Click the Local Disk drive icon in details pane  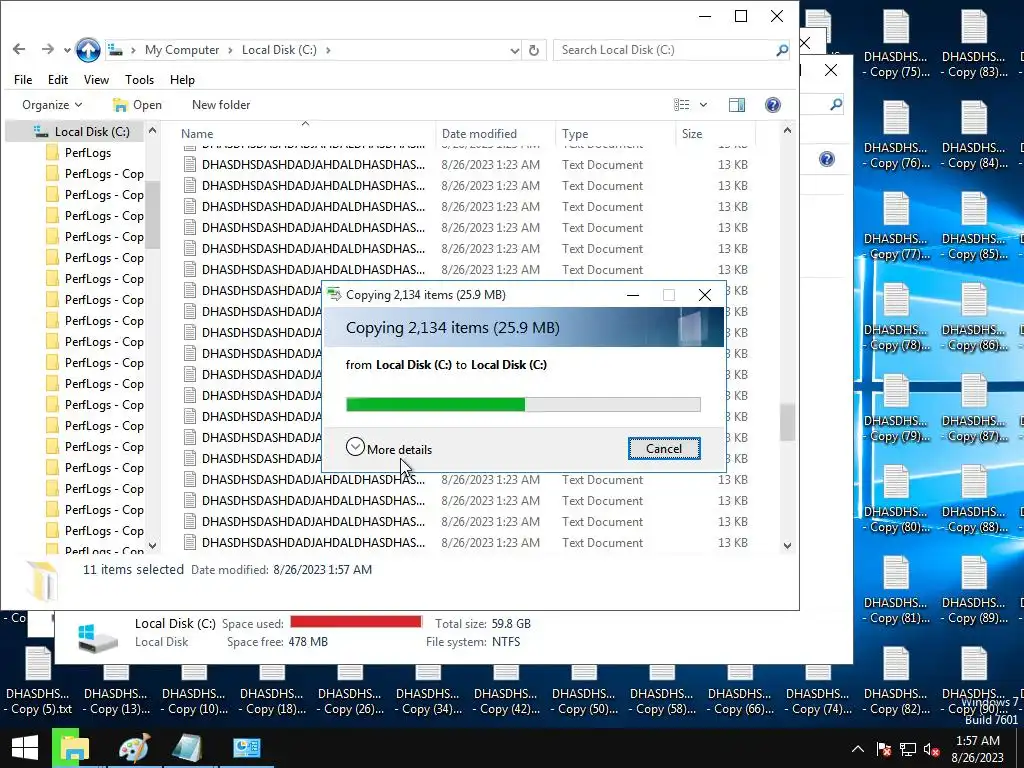(97, 636)
